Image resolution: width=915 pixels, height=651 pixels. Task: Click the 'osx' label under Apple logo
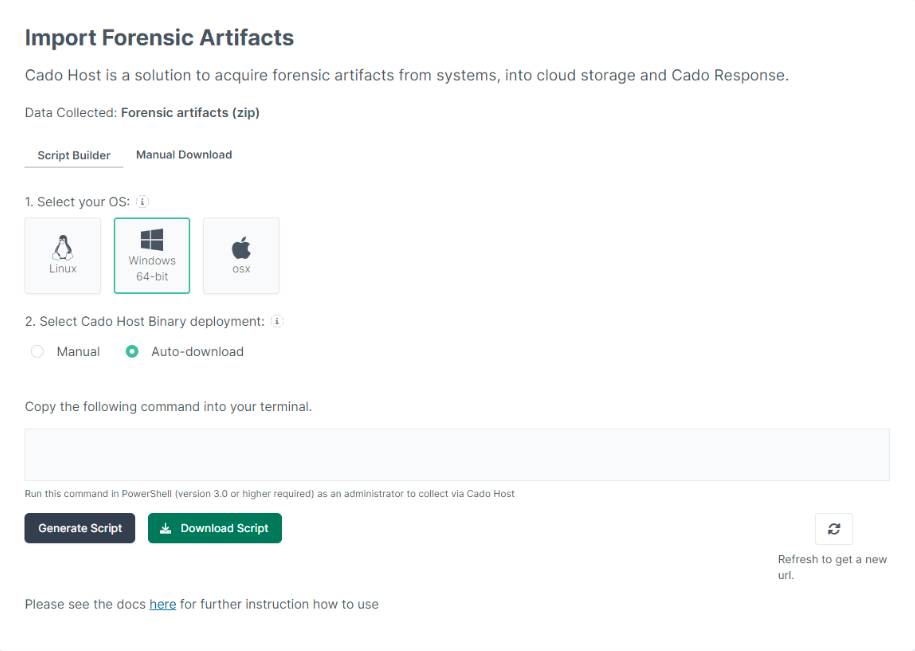click(x=241, y=269)
